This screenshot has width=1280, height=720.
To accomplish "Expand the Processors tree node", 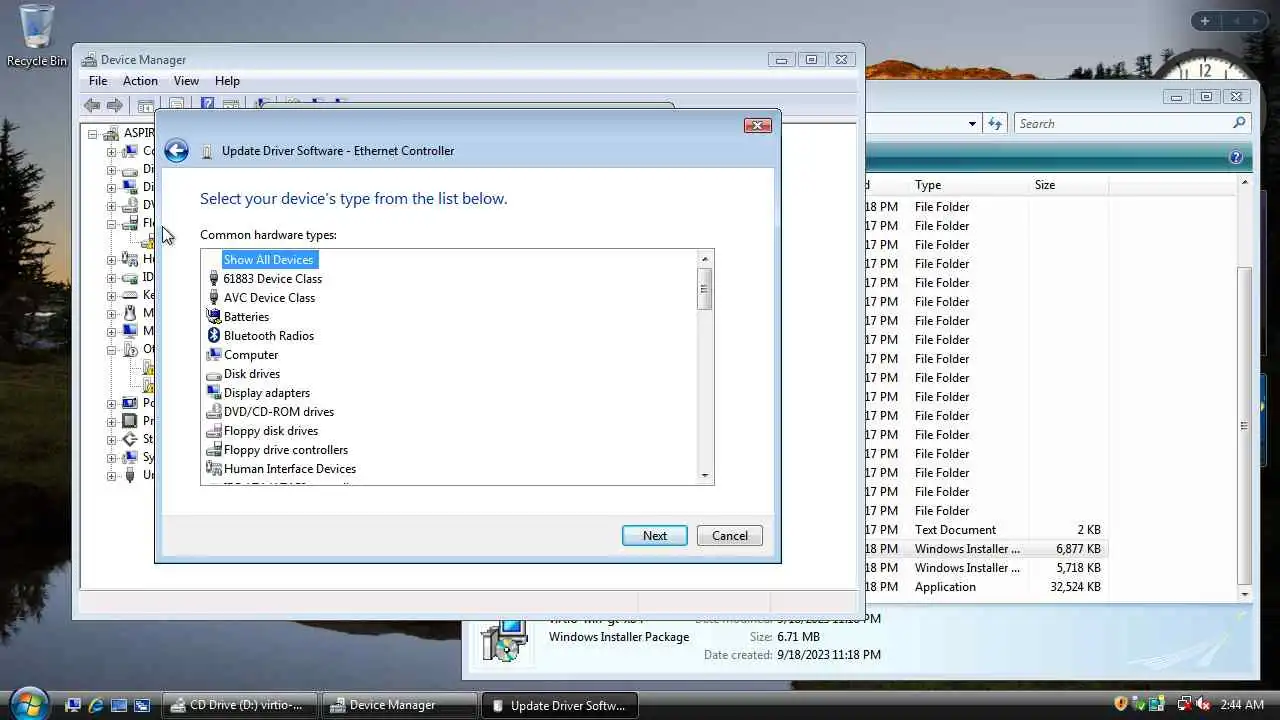I will [112, 421].
